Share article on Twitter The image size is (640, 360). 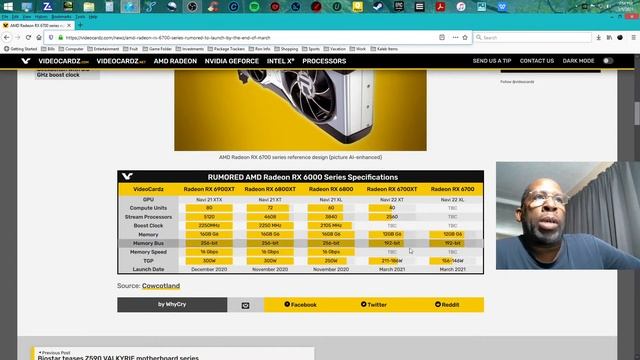click(373, 305)
